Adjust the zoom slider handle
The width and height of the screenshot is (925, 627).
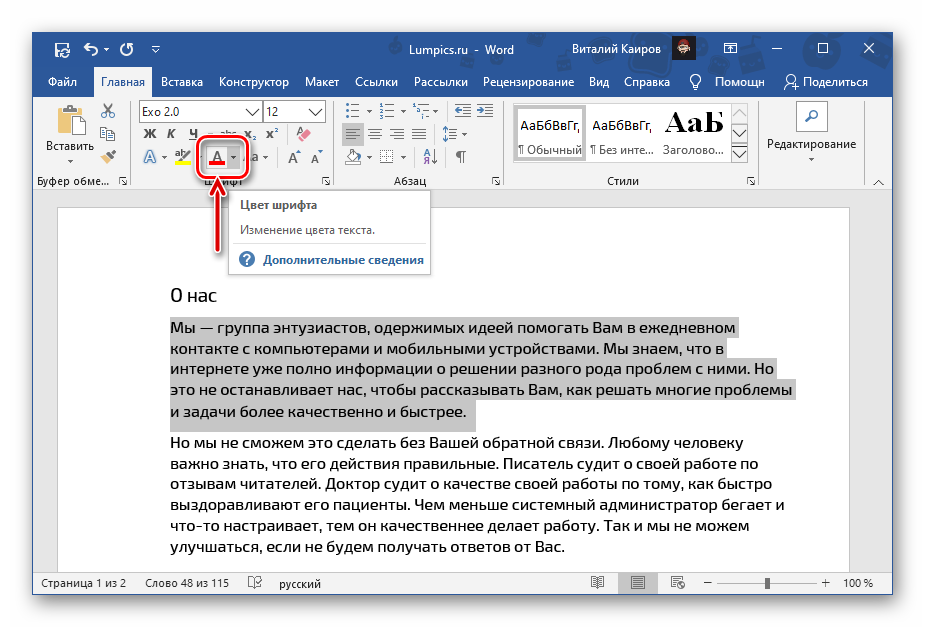click(x=767, y=583)
